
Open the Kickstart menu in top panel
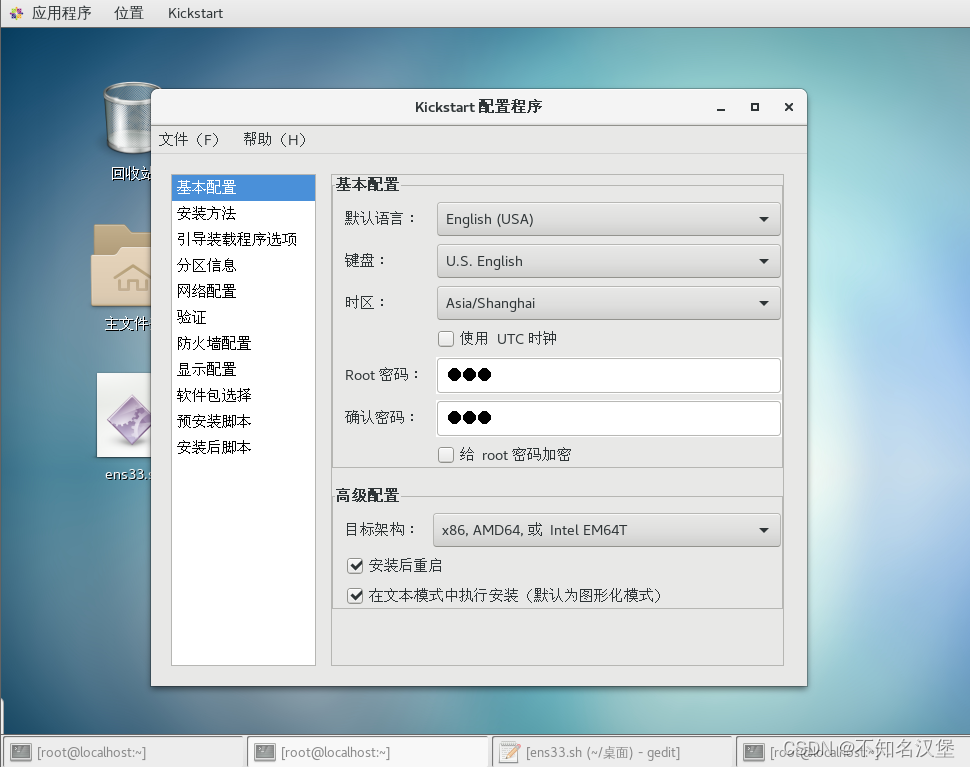[195, 13]
